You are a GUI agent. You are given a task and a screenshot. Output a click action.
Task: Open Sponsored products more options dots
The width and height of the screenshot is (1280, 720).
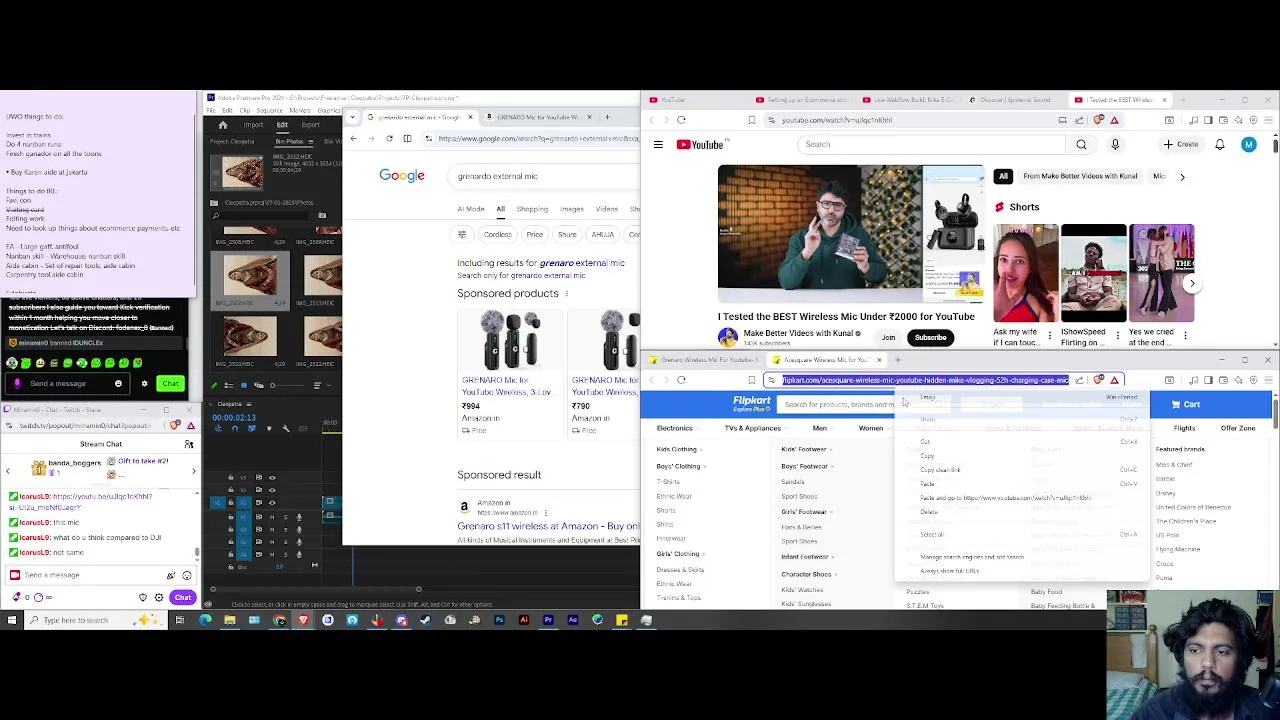click(x=567, y=294)
